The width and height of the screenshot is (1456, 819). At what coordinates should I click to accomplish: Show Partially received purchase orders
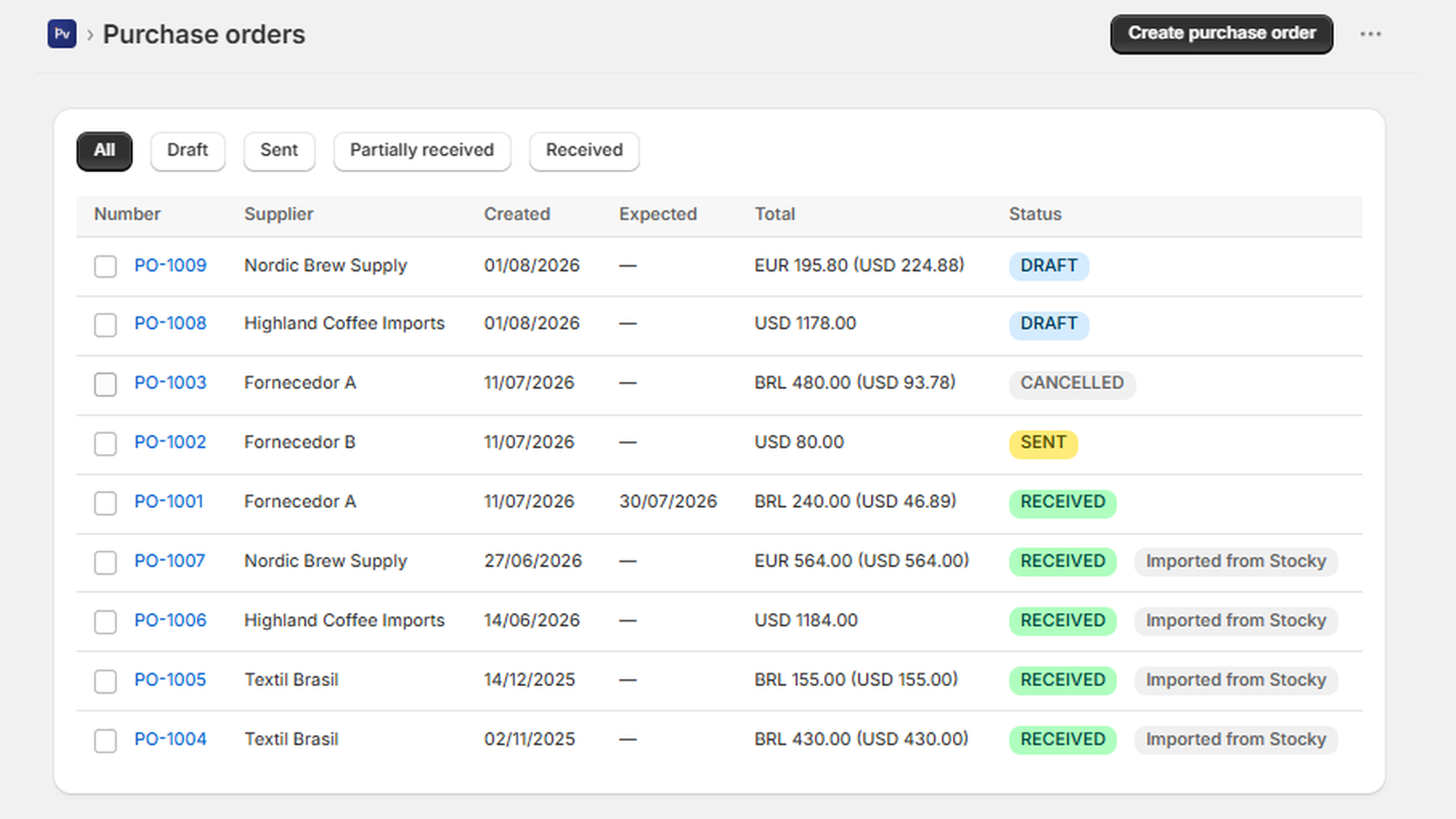tap(422, 151)
